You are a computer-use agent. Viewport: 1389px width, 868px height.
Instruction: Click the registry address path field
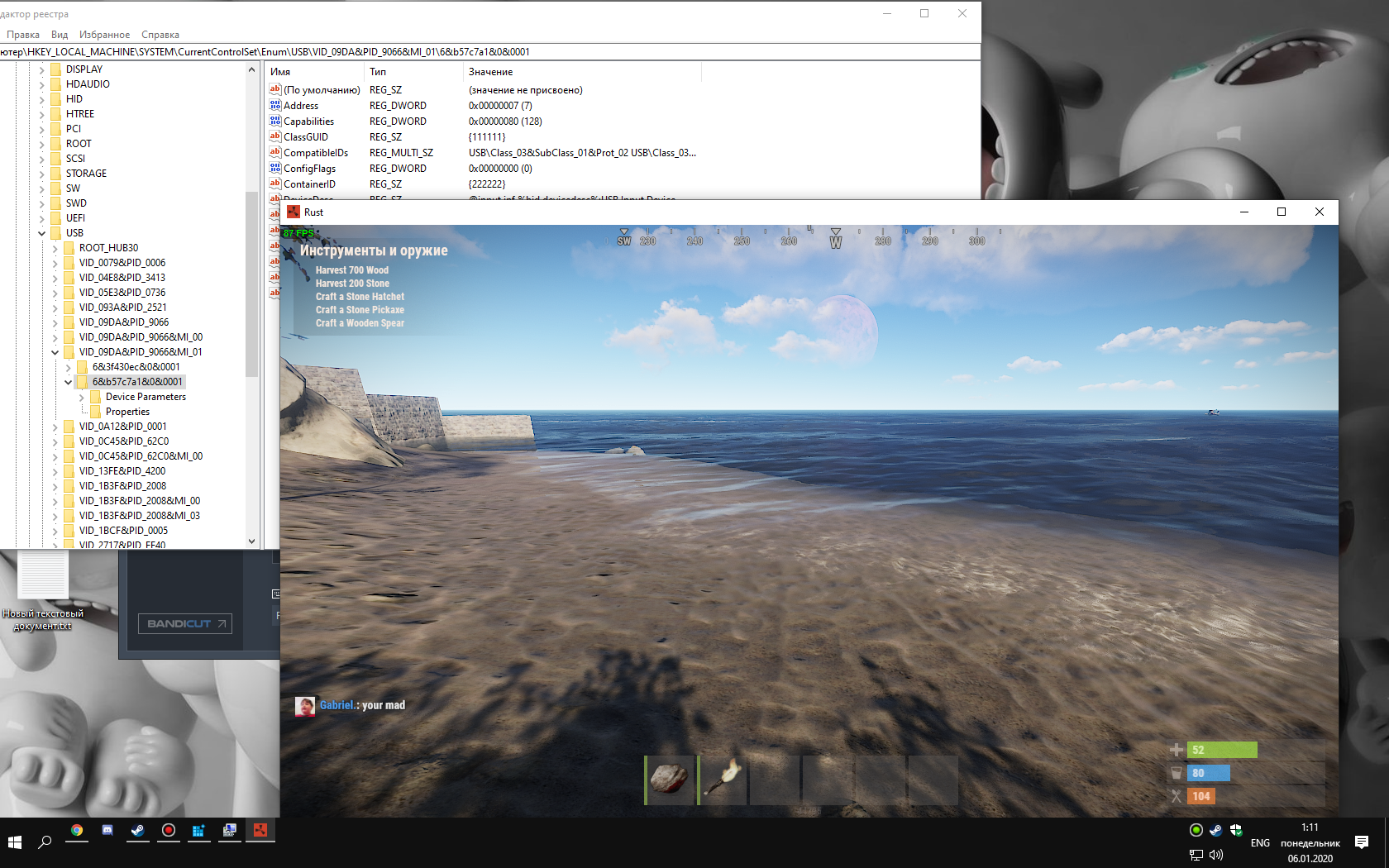tap(489, 51)
